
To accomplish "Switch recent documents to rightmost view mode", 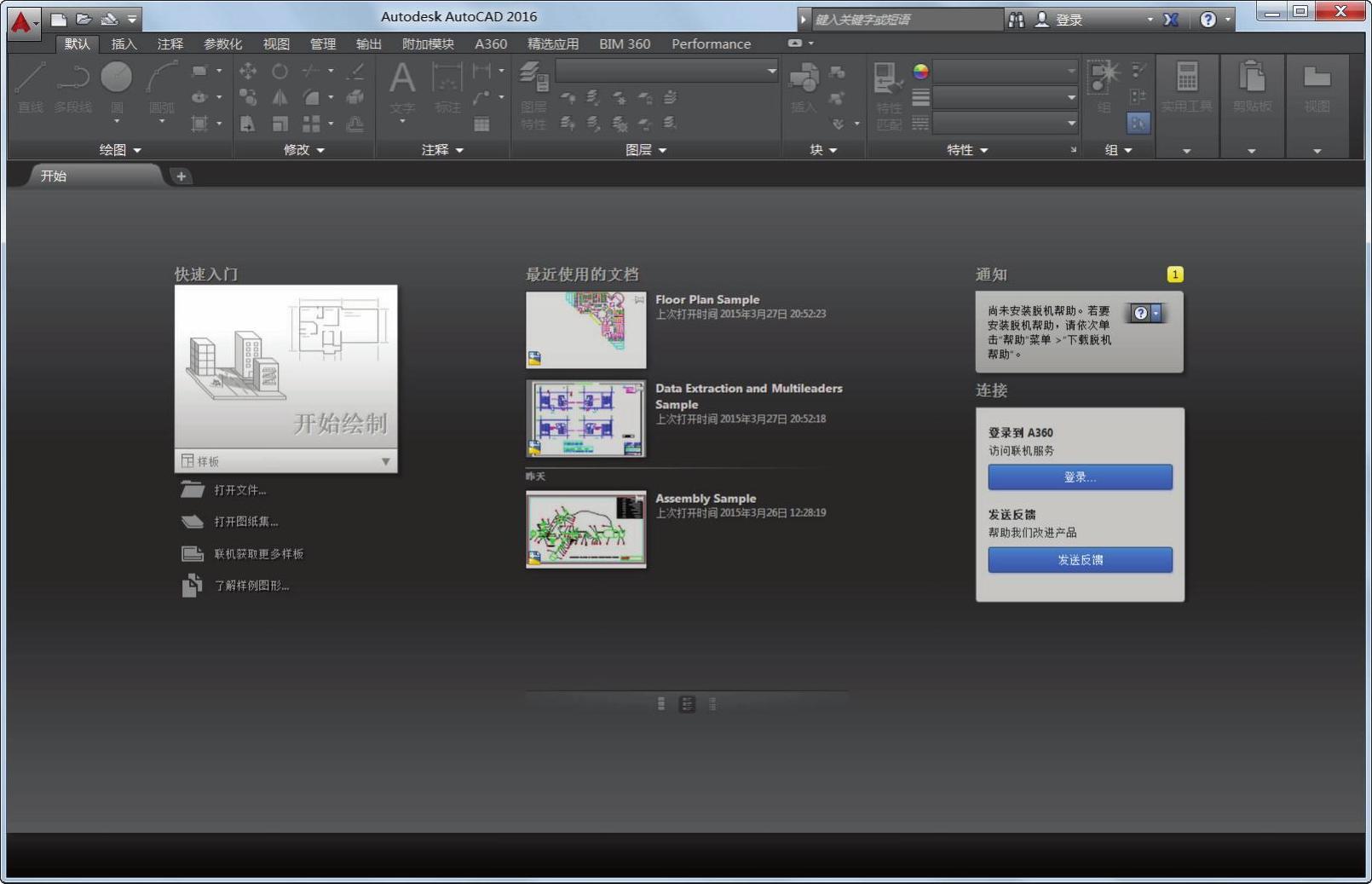I will tap(712, 704).
